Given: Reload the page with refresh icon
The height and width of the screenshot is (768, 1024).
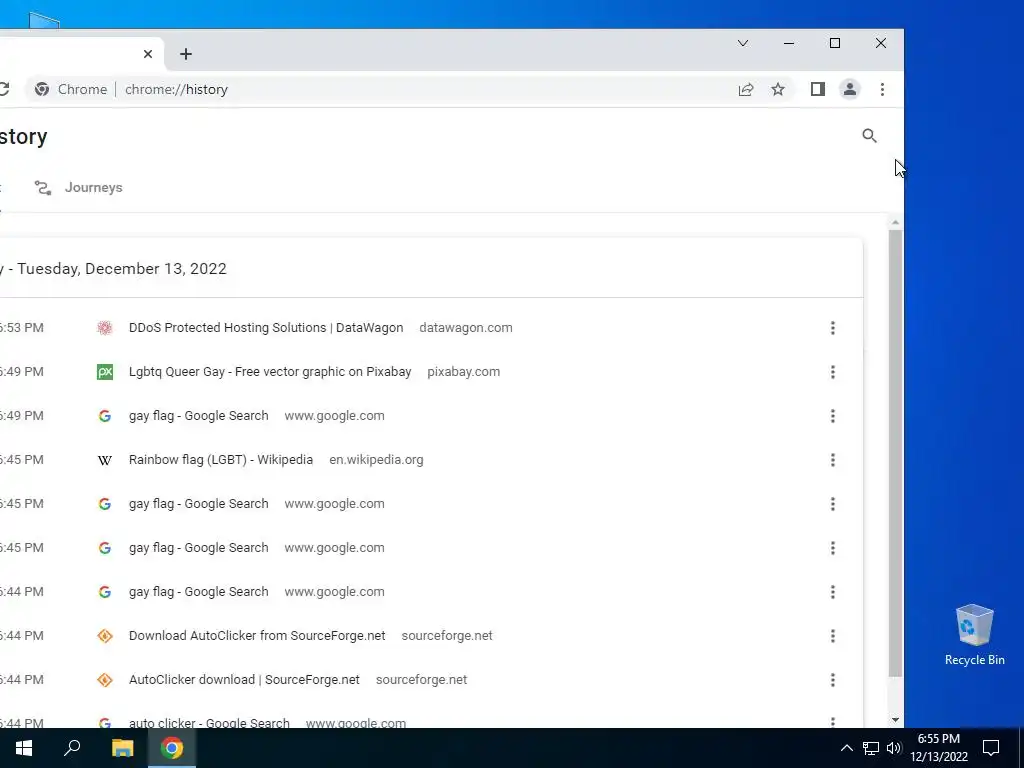Looking at the screenshot, I should (x=4, y=89).
